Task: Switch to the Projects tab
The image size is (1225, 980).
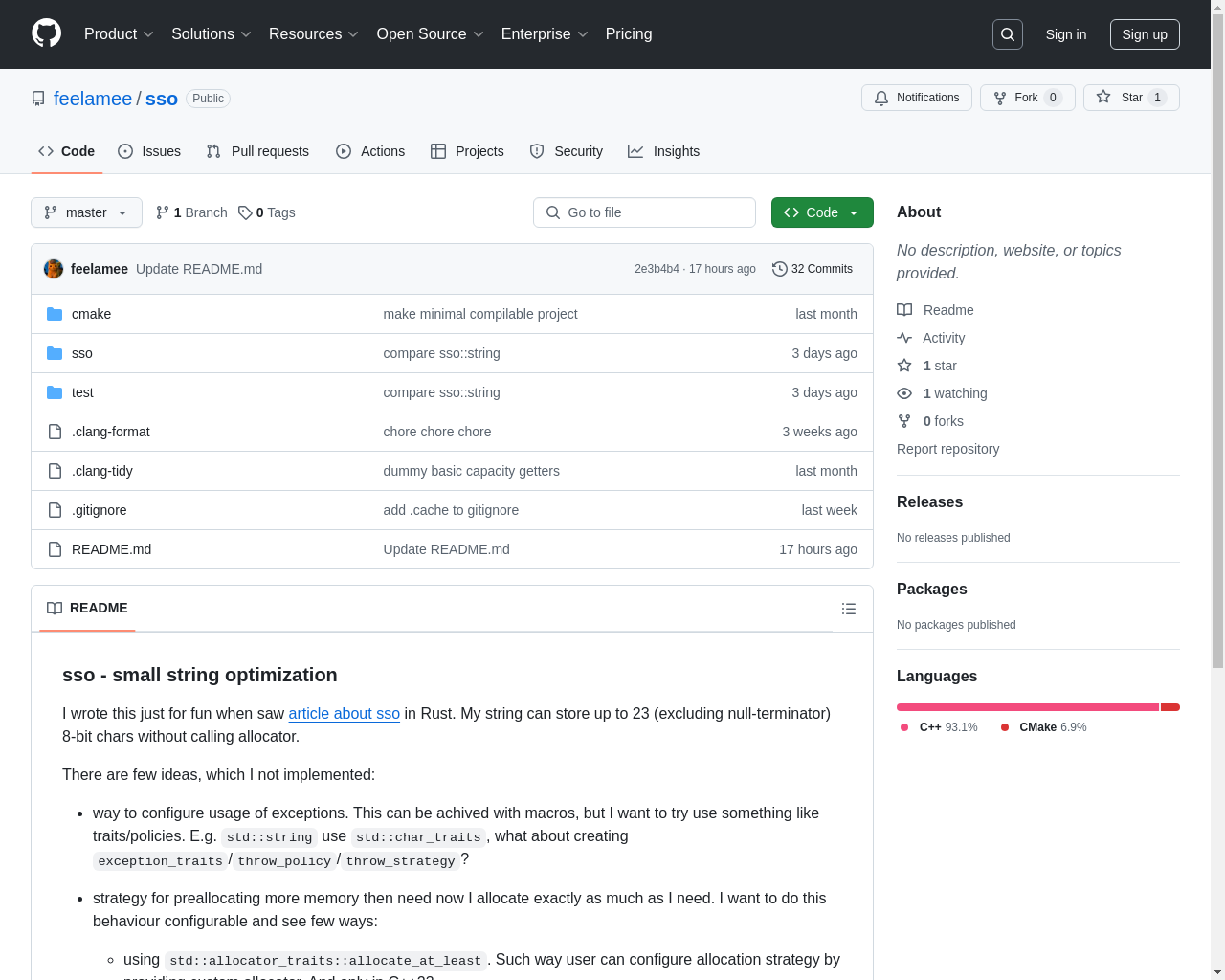Action: click(x=467, y=151)
